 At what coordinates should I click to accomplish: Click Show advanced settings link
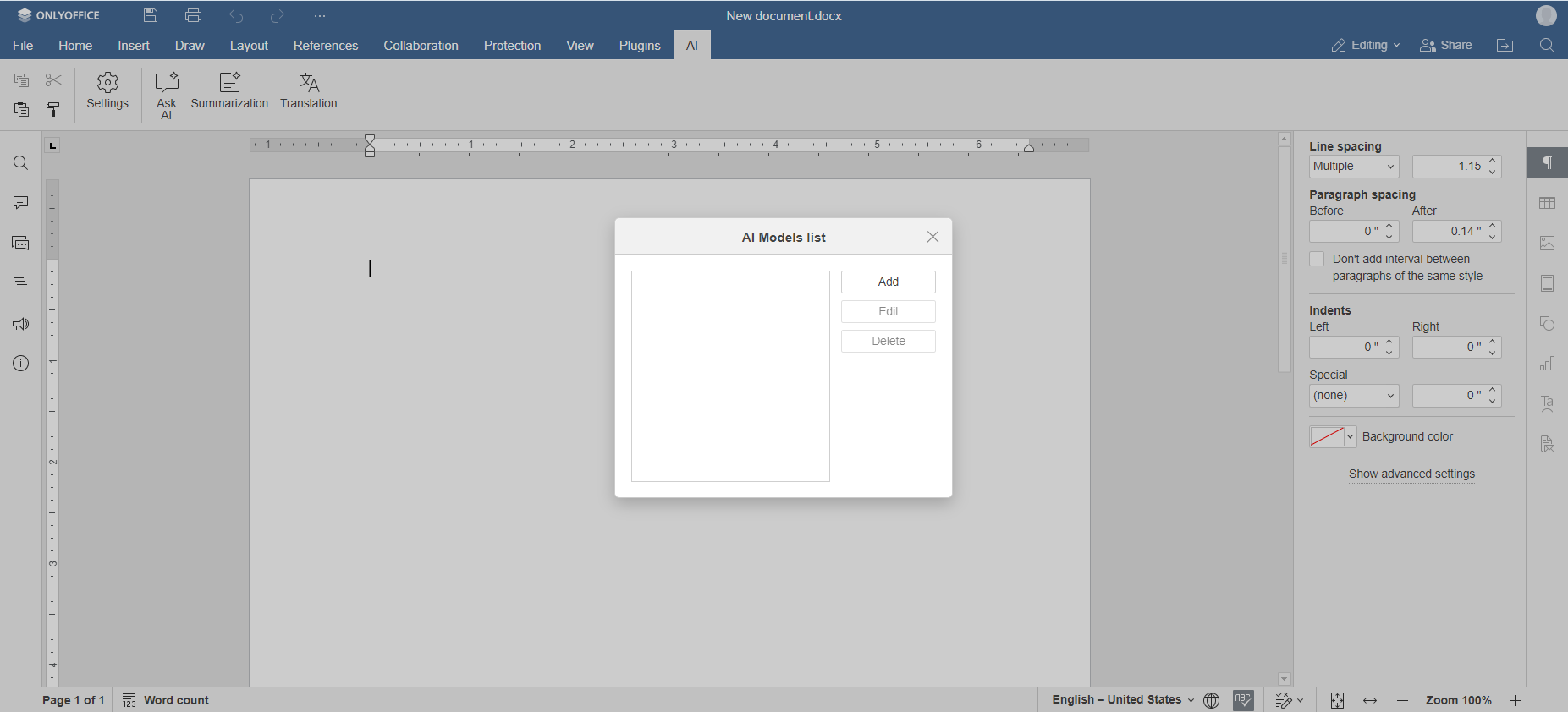click(x=1411, y=474)
